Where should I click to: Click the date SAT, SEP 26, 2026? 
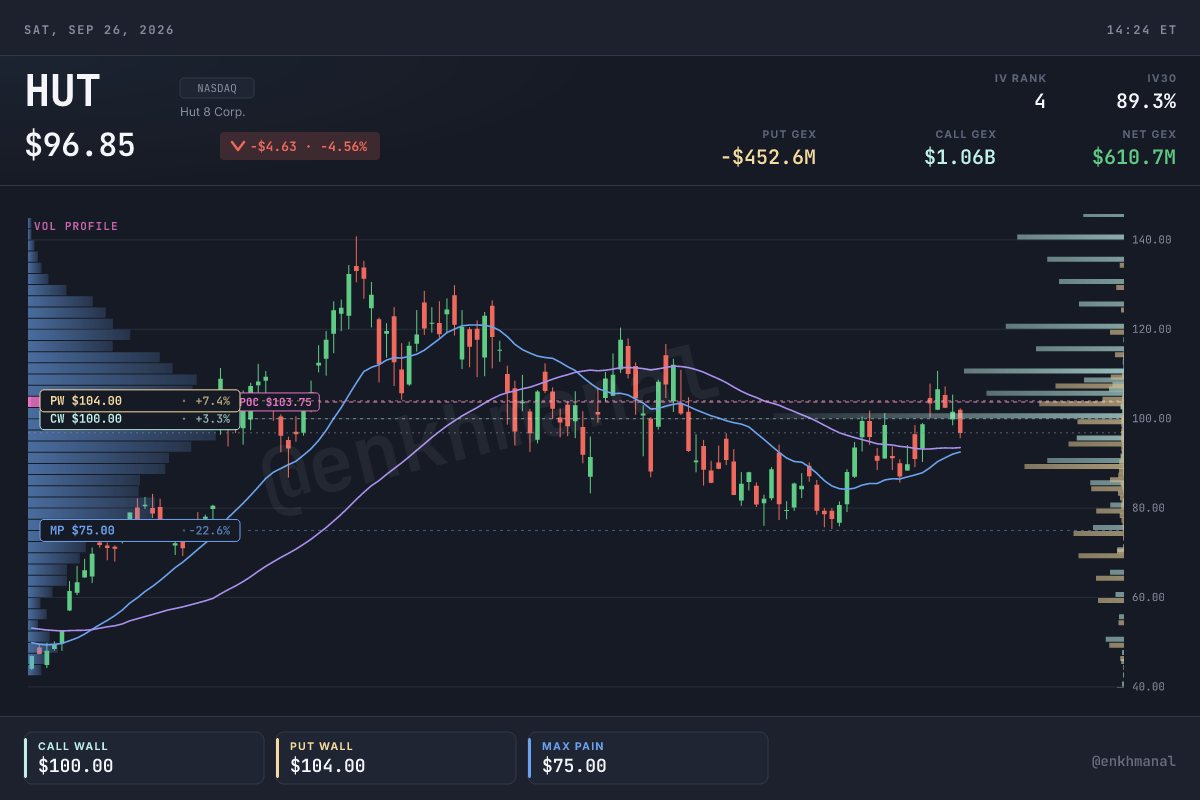[99, 30]
